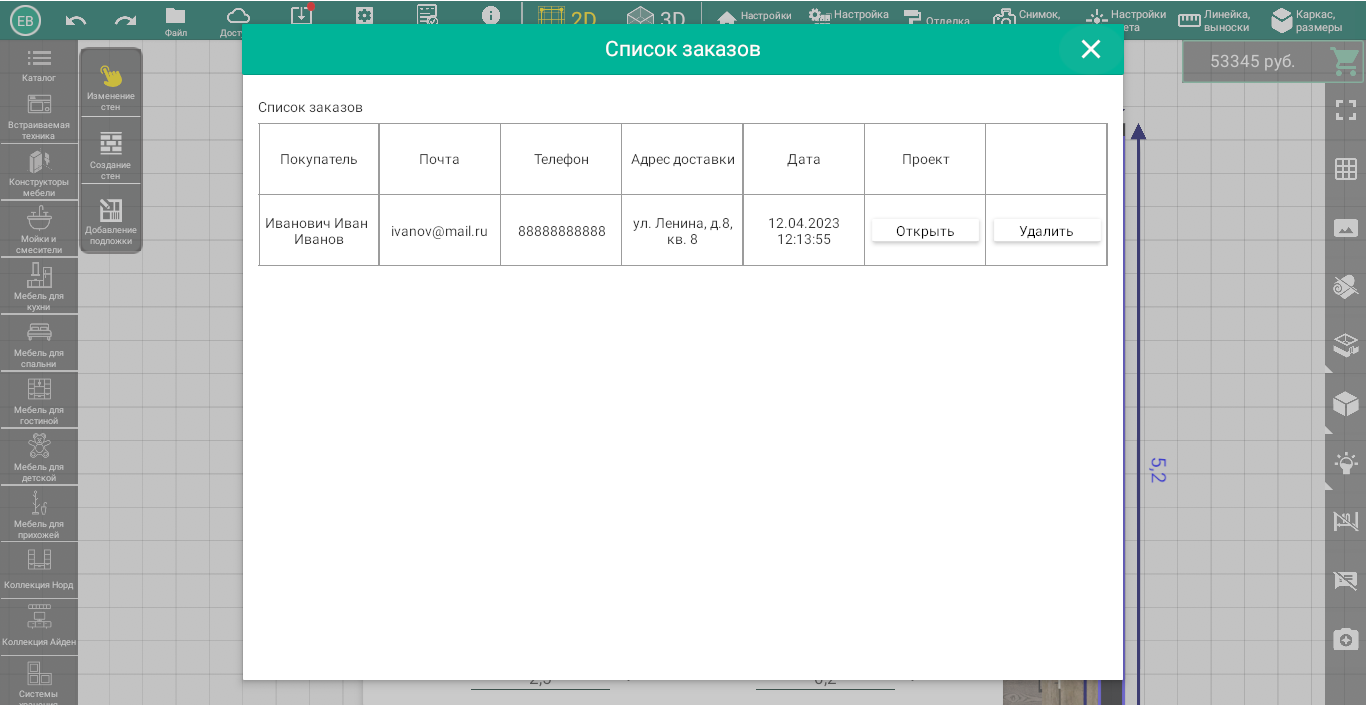Click the 53345 руб. total price
The image size is (1366, 705).
(1252, 62)
